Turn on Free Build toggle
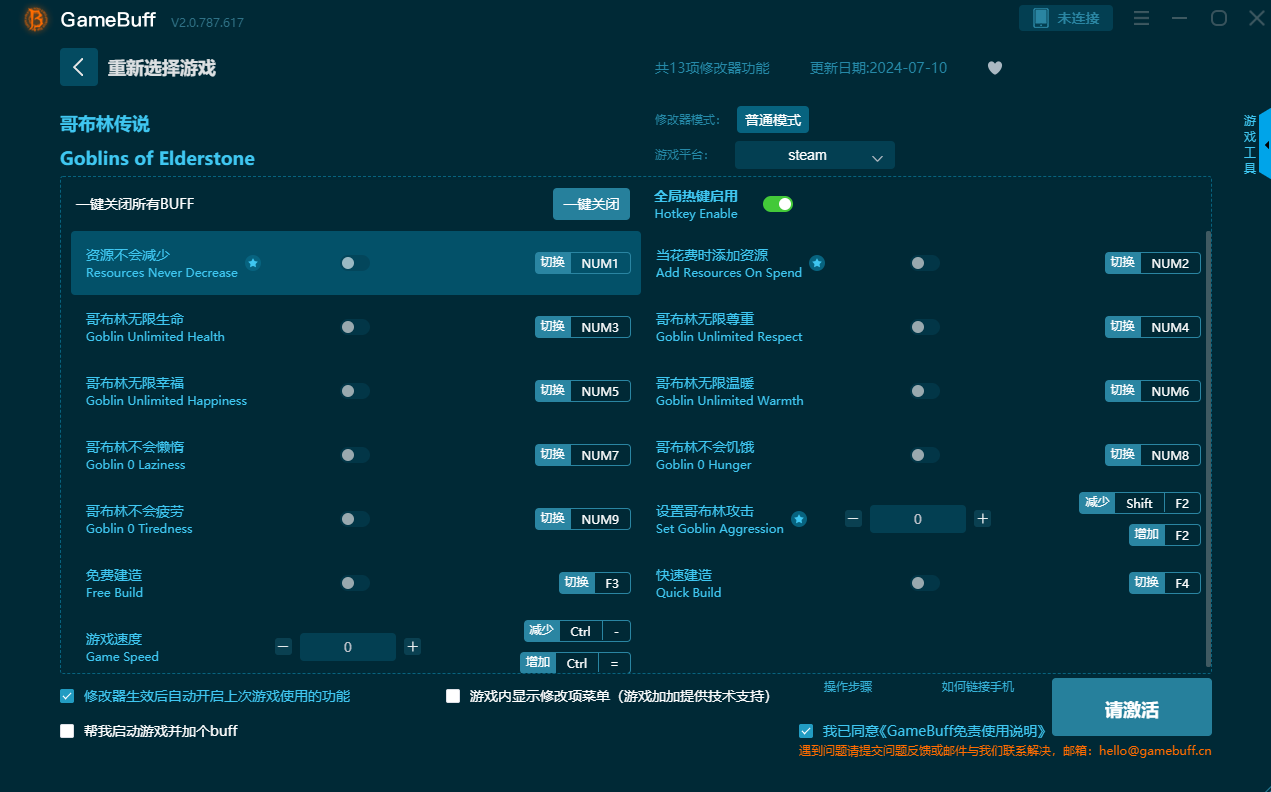The width and height of the screenshot is (1271, 792). pos(354,583)
